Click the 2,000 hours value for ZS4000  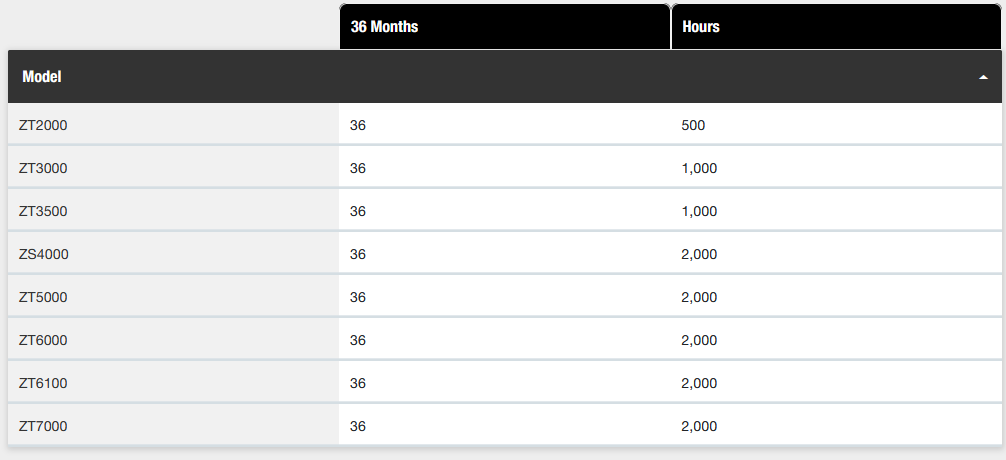tap(699, 254)
